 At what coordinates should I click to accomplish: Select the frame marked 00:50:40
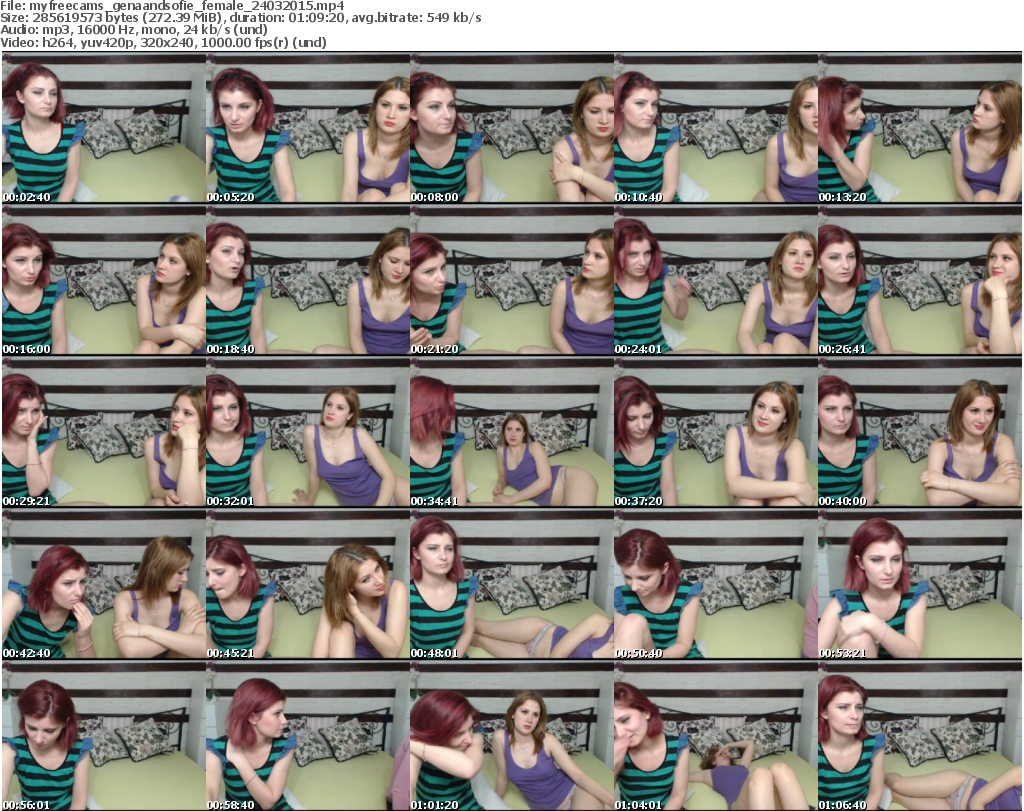715,584
